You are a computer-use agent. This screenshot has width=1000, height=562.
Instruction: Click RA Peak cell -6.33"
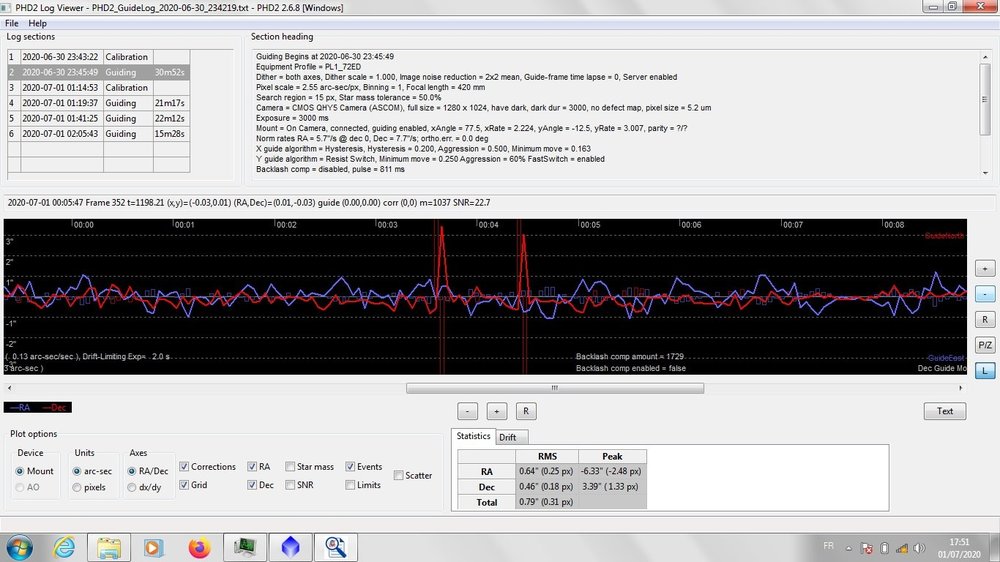[612, 471]
